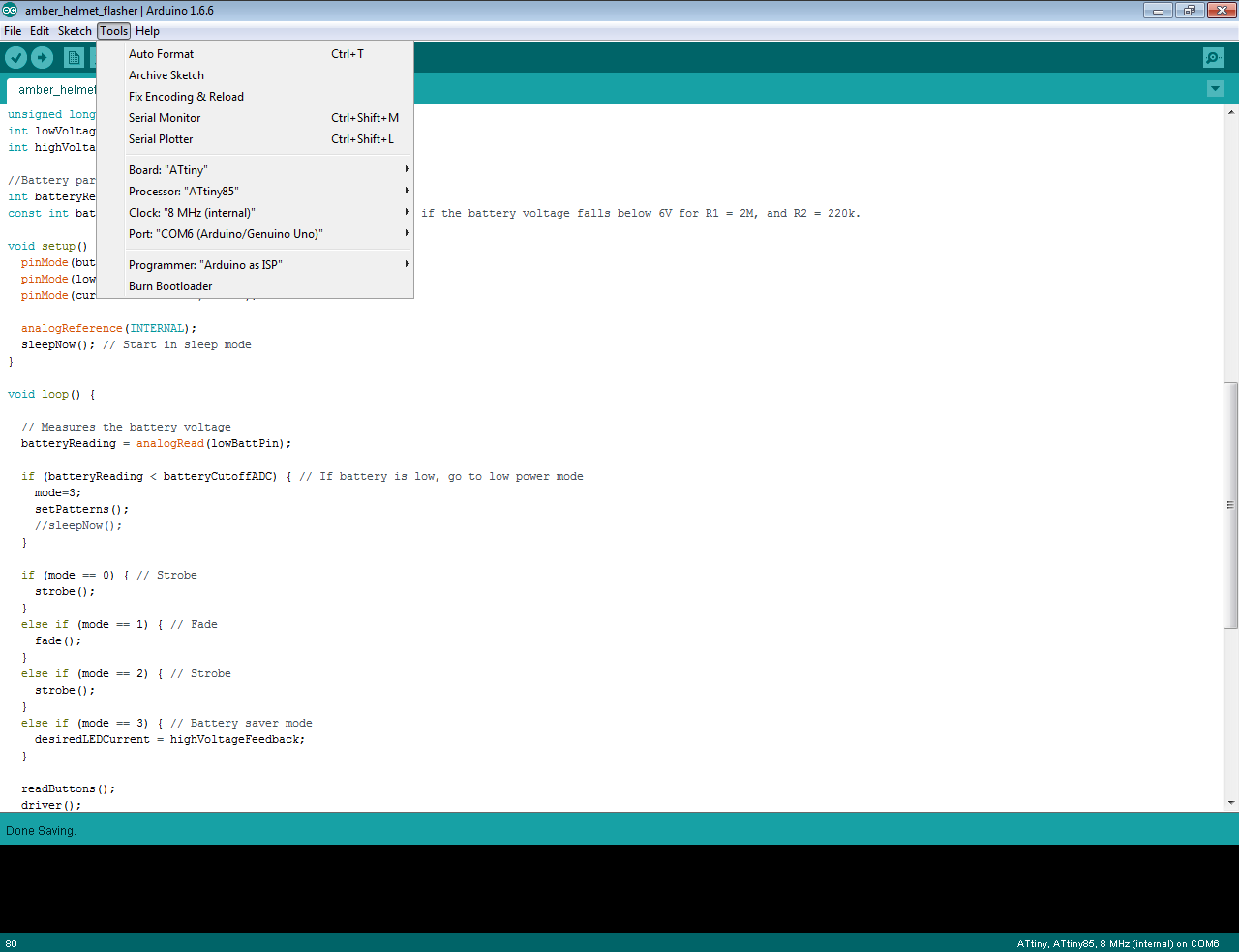Open the Serial Monitor magnifier icon
This screenshot has width=1239, height=952.
pos(1213,57)
